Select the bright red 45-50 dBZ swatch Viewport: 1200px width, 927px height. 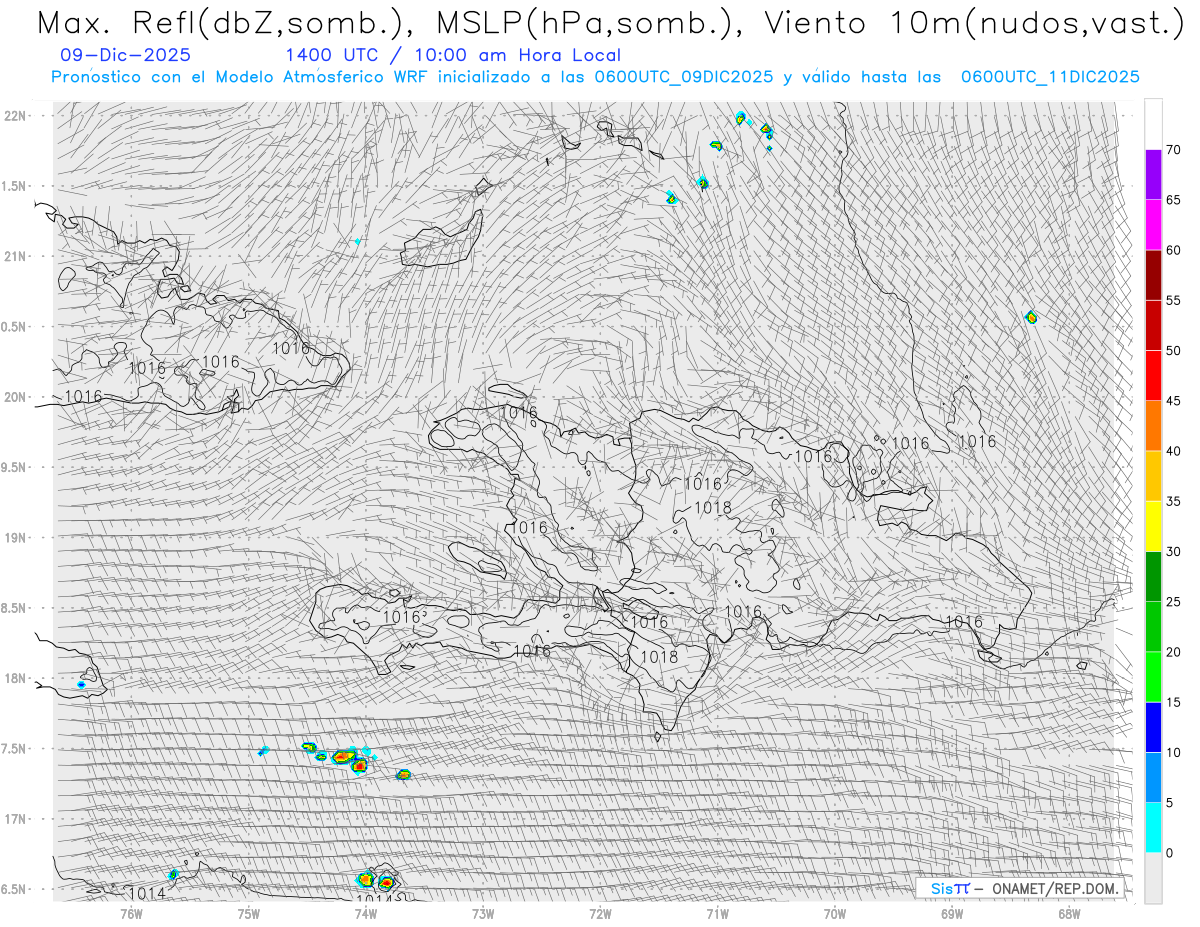click(1153, 376)
